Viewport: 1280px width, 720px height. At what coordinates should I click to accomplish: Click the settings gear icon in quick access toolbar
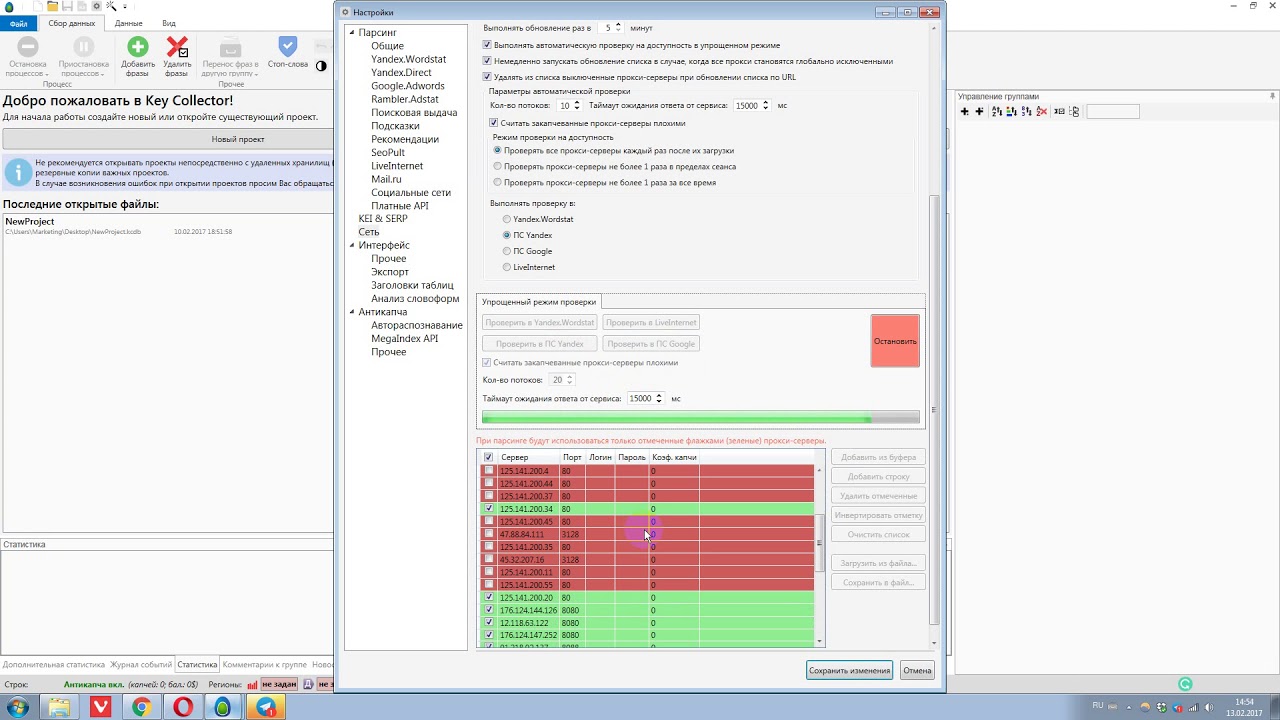pos(97,6)
